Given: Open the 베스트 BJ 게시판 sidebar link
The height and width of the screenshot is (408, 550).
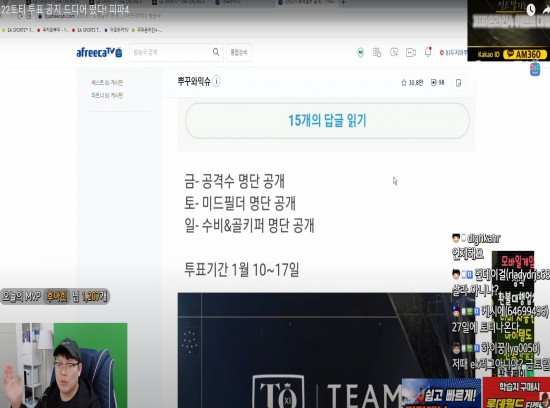Looking at the screenshot, I should click(x=107, y=83).
